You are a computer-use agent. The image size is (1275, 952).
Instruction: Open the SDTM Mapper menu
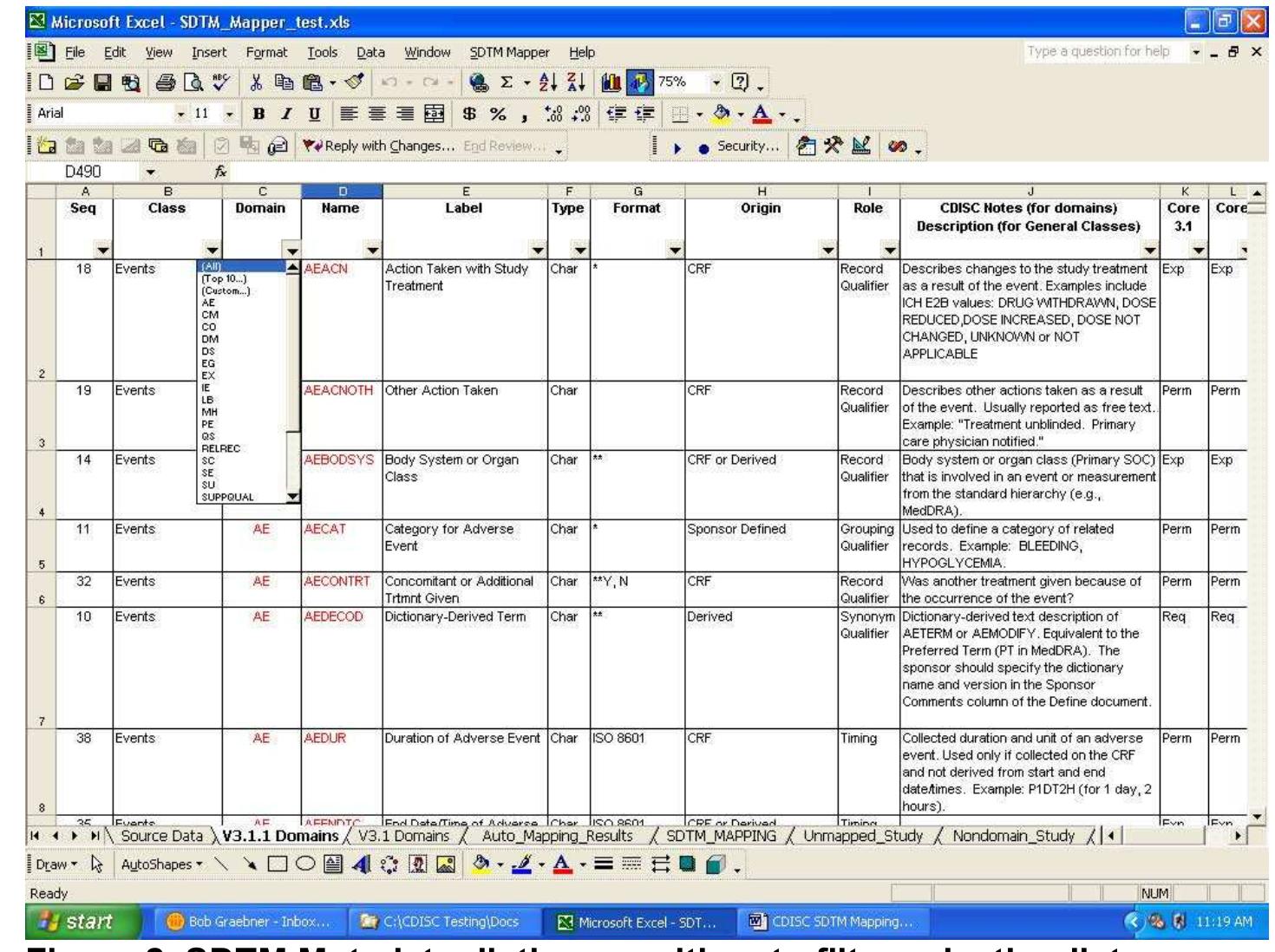(x=510, y=52)
